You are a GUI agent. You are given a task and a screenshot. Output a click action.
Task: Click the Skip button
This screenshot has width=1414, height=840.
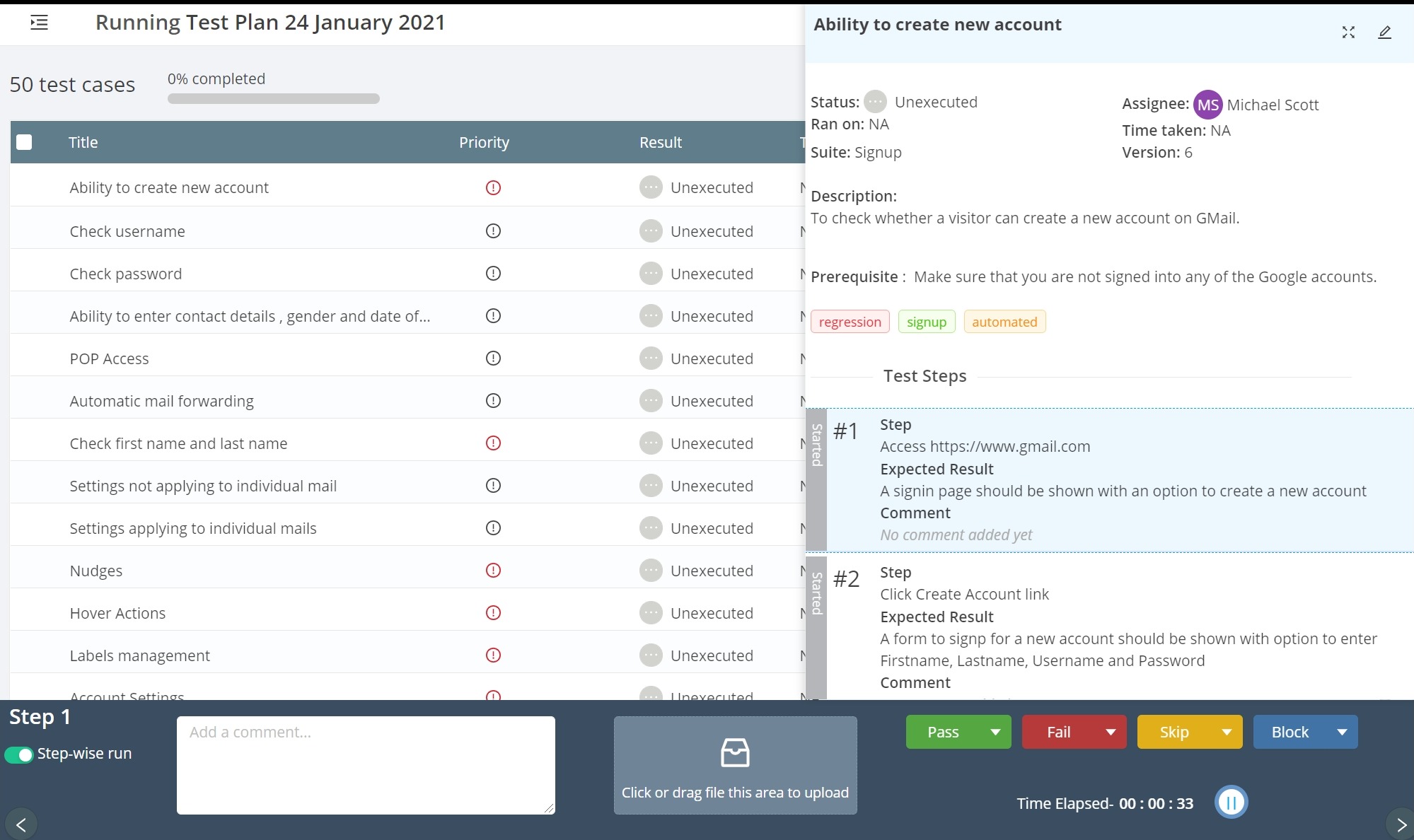pyautogui.click(x=1176, y=732)
